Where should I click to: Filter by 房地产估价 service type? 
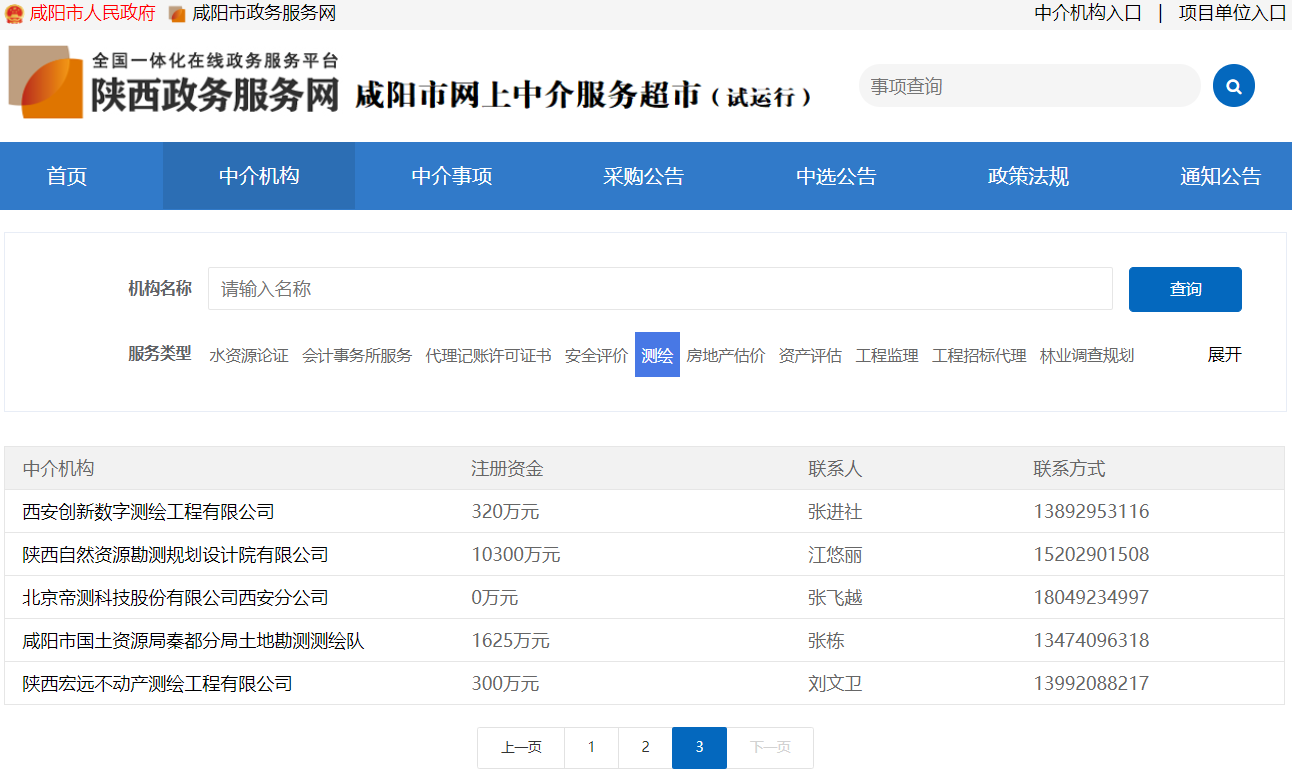pyautogui.click(x=726, y=355)
